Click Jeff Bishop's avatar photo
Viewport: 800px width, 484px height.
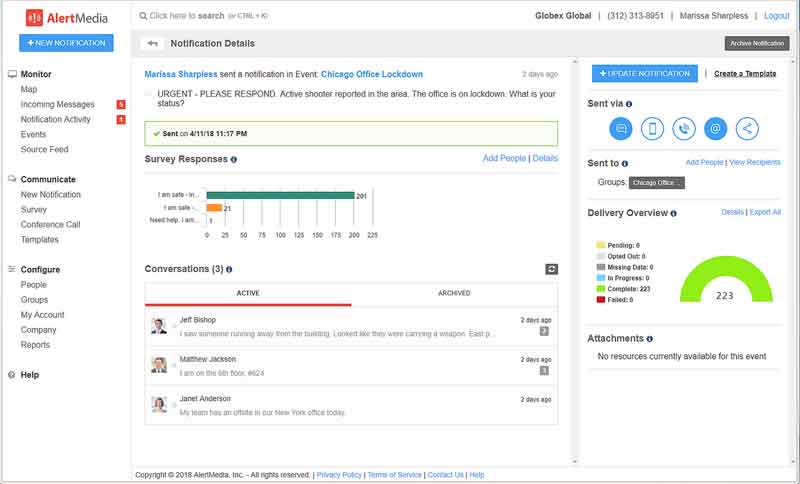[159, 326]
